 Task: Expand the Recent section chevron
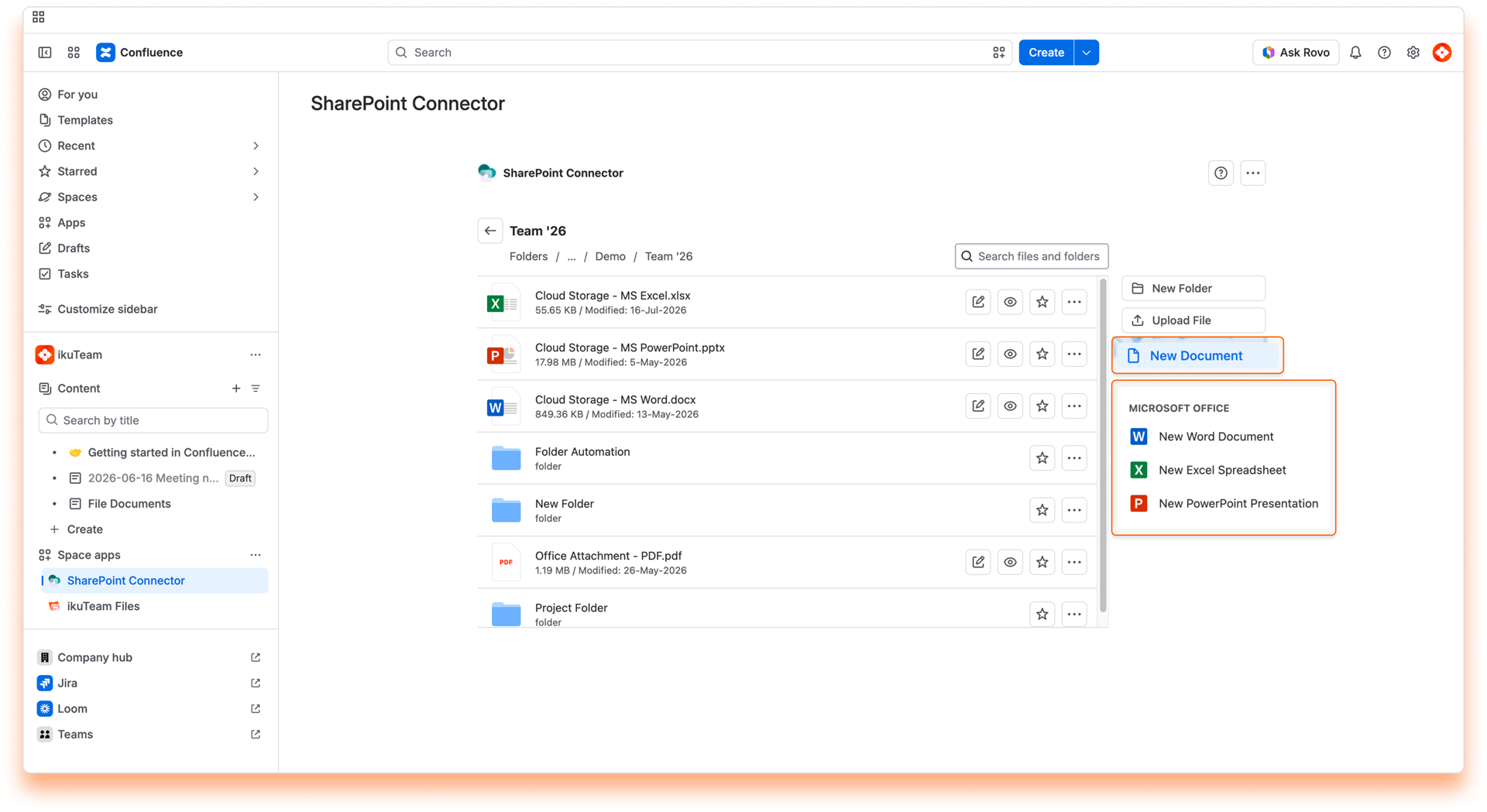[x=256, y=146]
